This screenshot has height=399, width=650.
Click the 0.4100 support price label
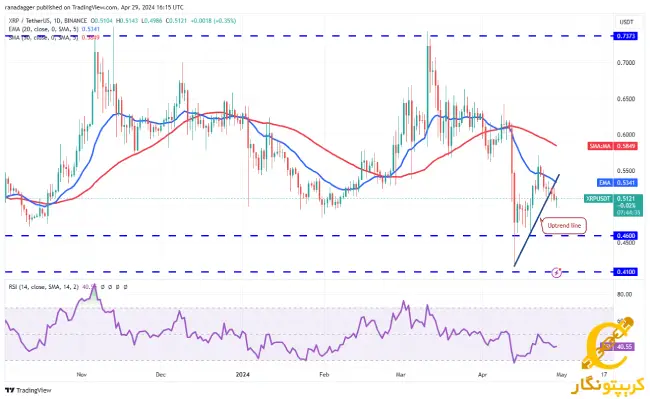coord(625,272)
